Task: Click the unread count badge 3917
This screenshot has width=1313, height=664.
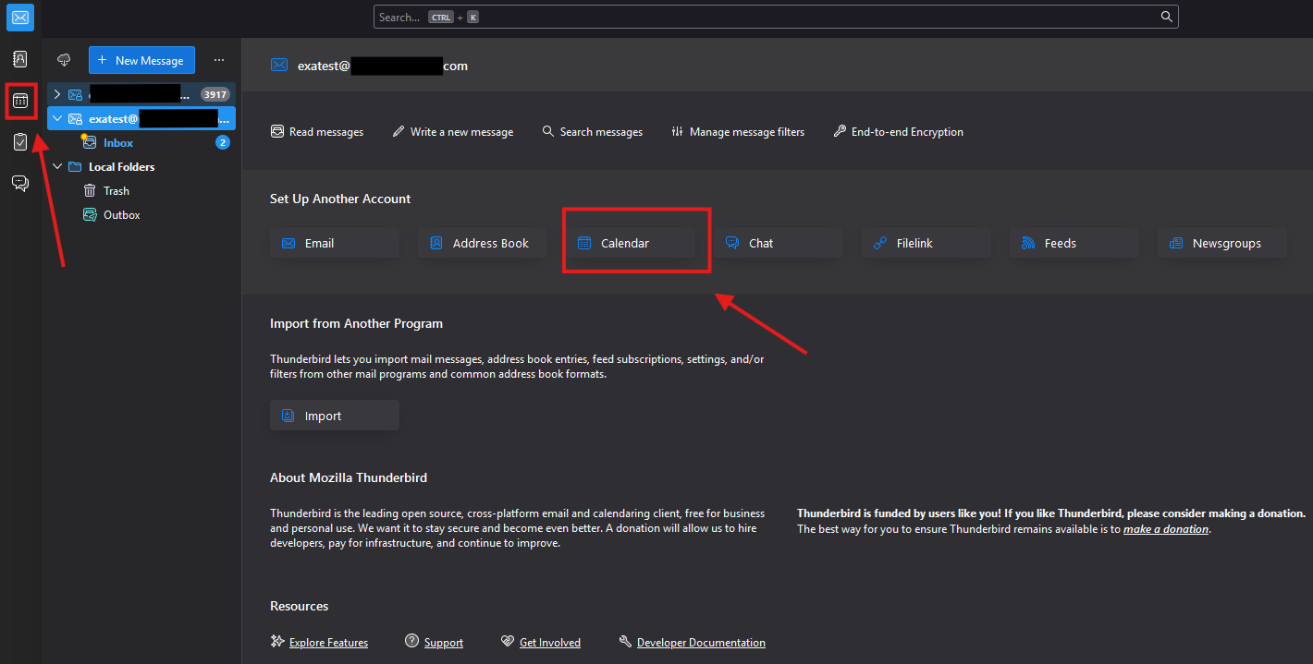Action: point(215,94)
